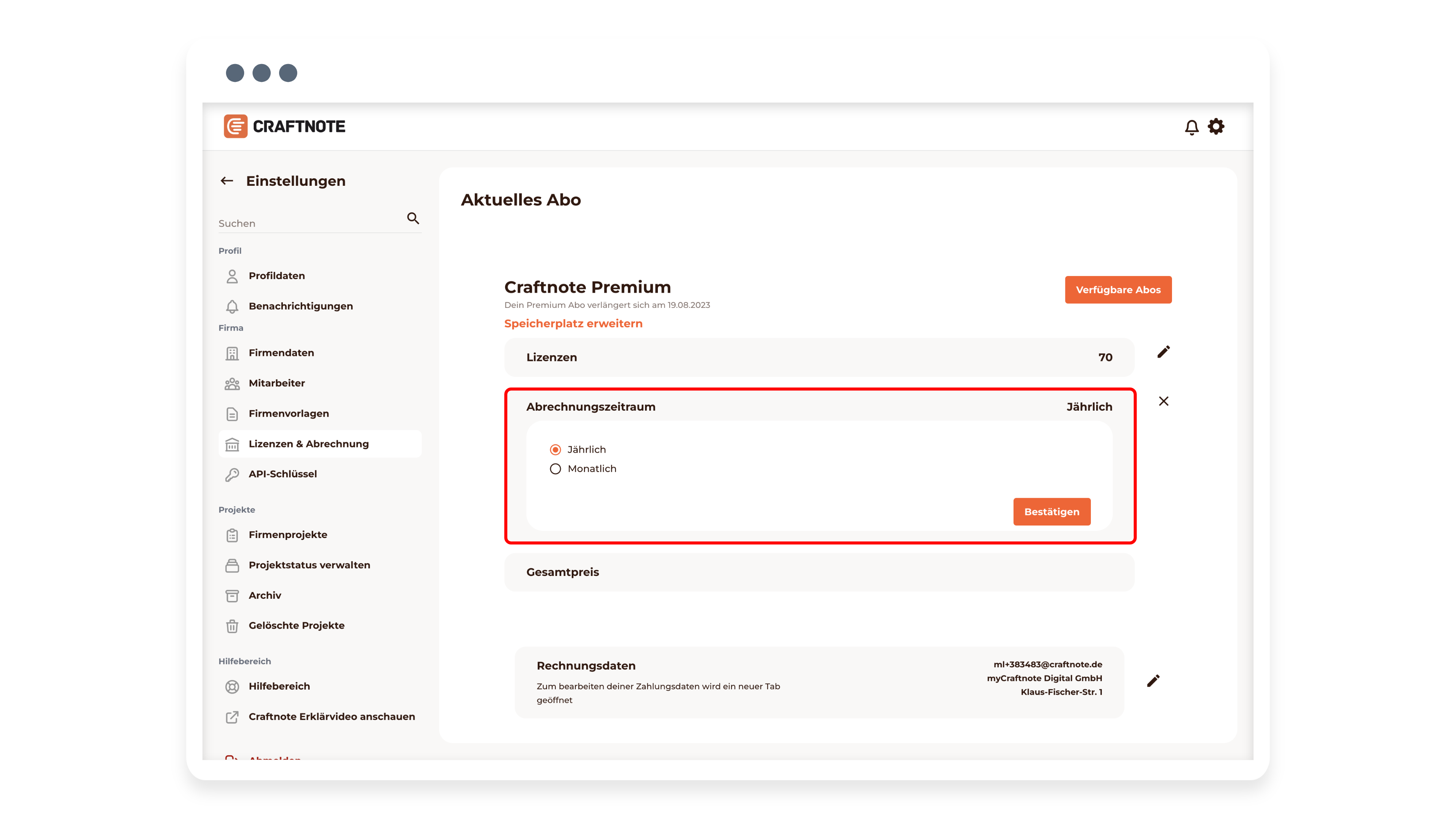Click the Firmenvorlagen document icon

[x=232, y=414]
